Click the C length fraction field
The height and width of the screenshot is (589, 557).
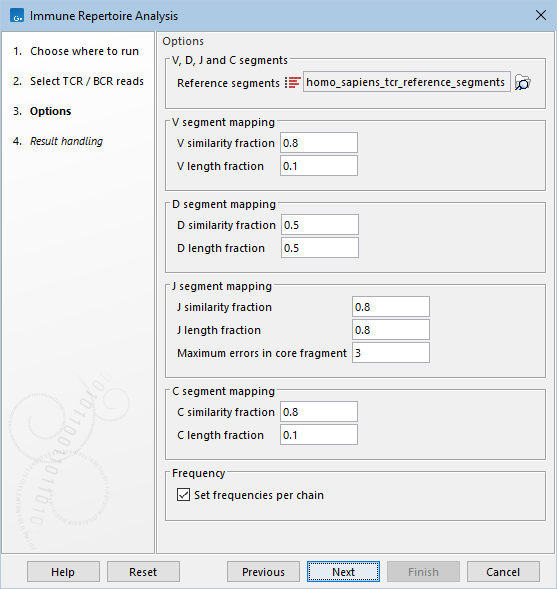(x=319, y=435)
